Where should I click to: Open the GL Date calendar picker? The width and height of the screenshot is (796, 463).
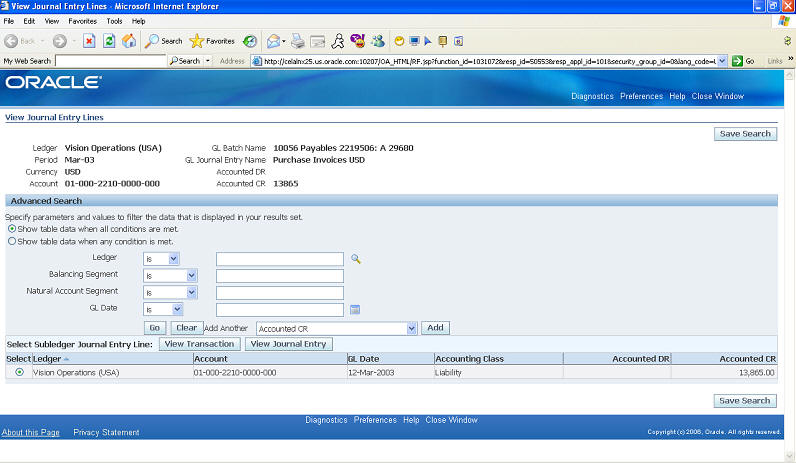pos(354,309)
